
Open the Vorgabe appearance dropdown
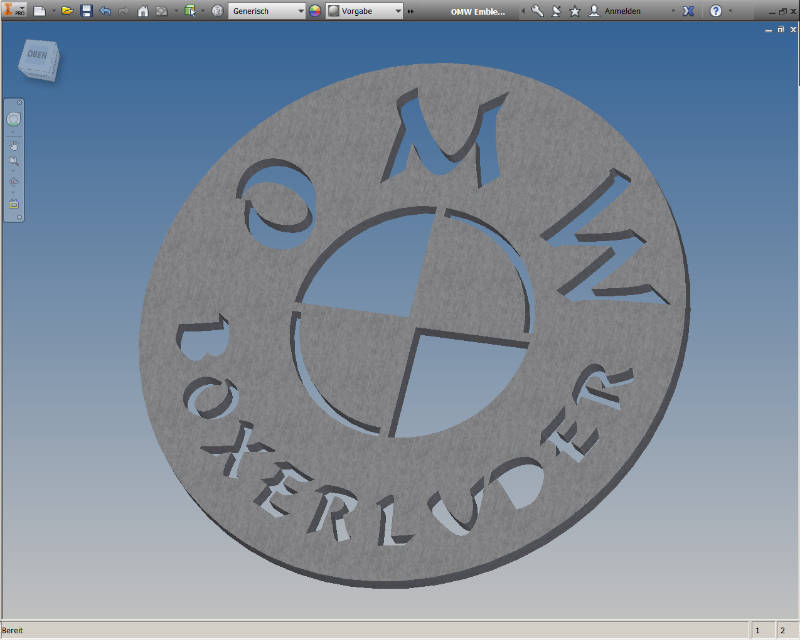[x=364, y=11]
